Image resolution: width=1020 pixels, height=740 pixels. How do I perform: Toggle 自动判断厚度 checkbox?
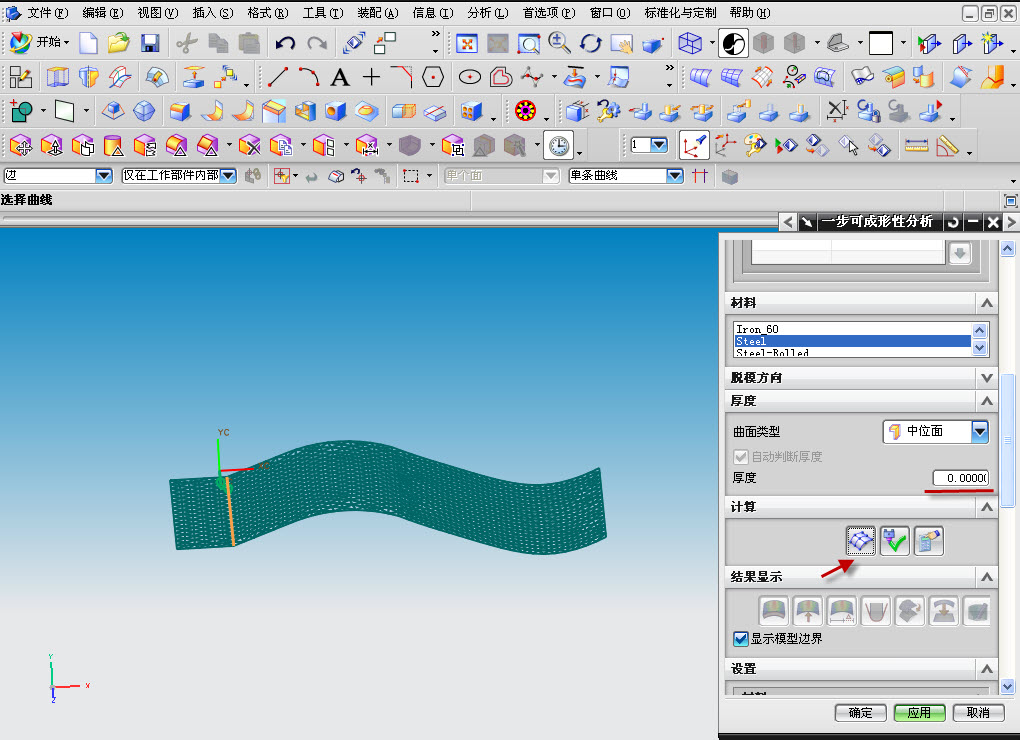(740, 456)
